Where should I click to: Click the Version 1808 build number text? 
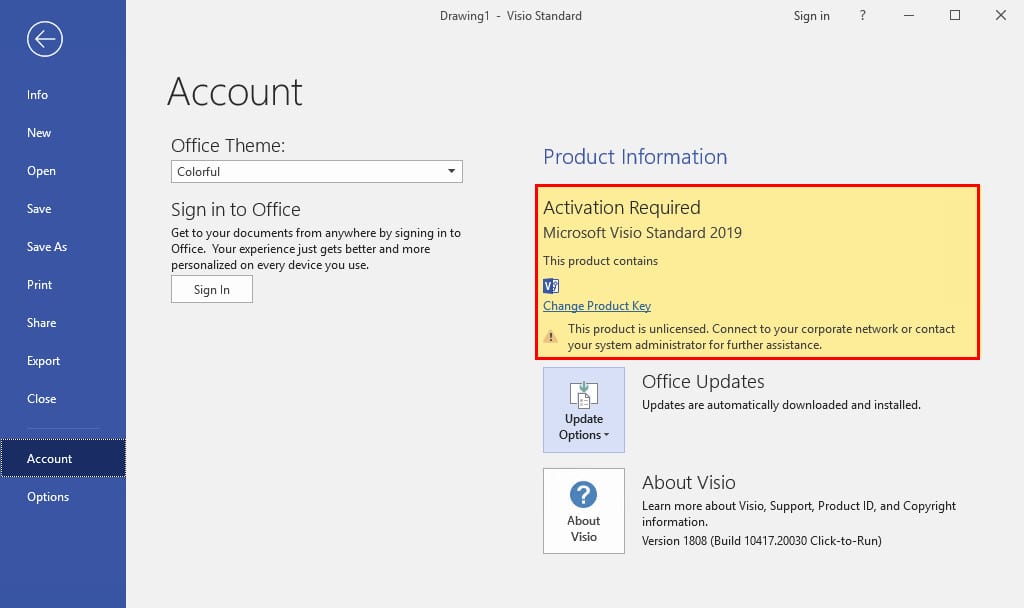click(x=761, y=541)
